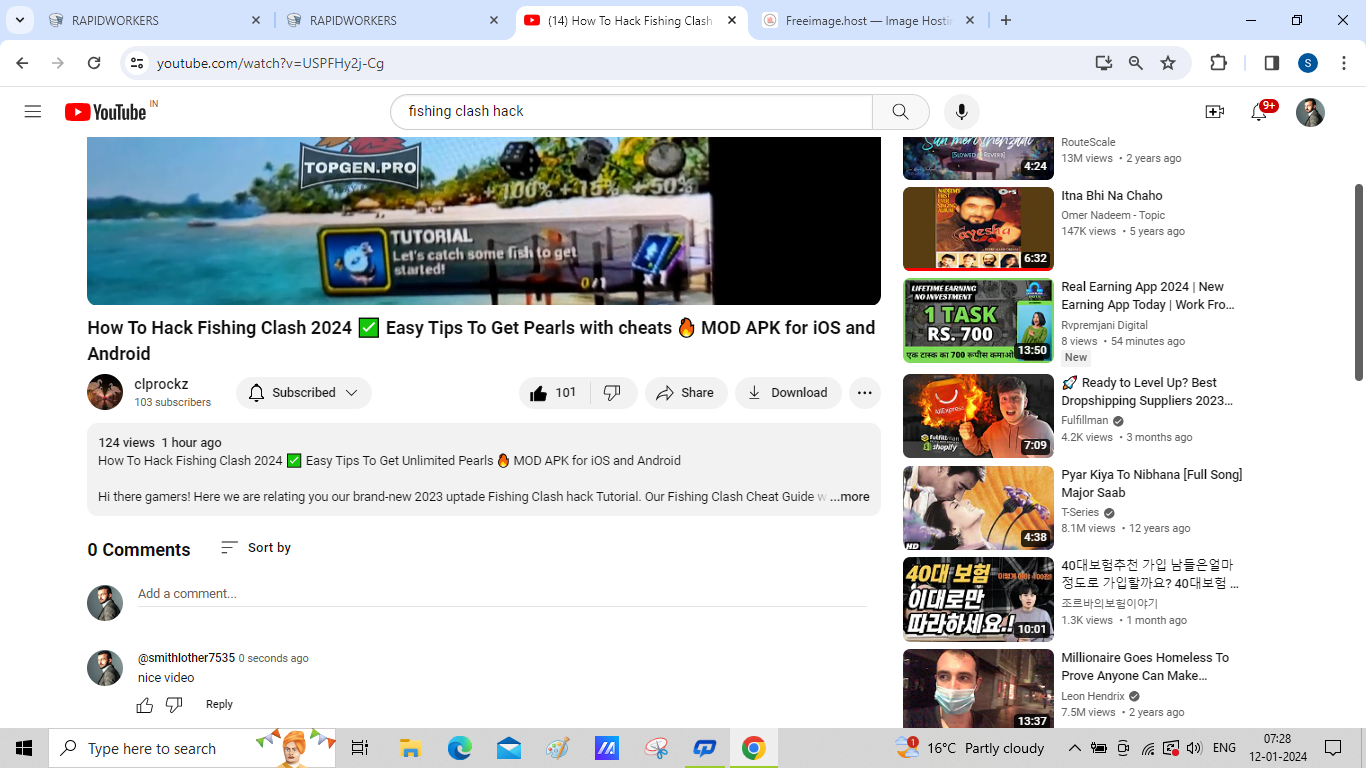Open the taskbar volume control
Screen dimensions: 1366x768
pos(1194,748)
